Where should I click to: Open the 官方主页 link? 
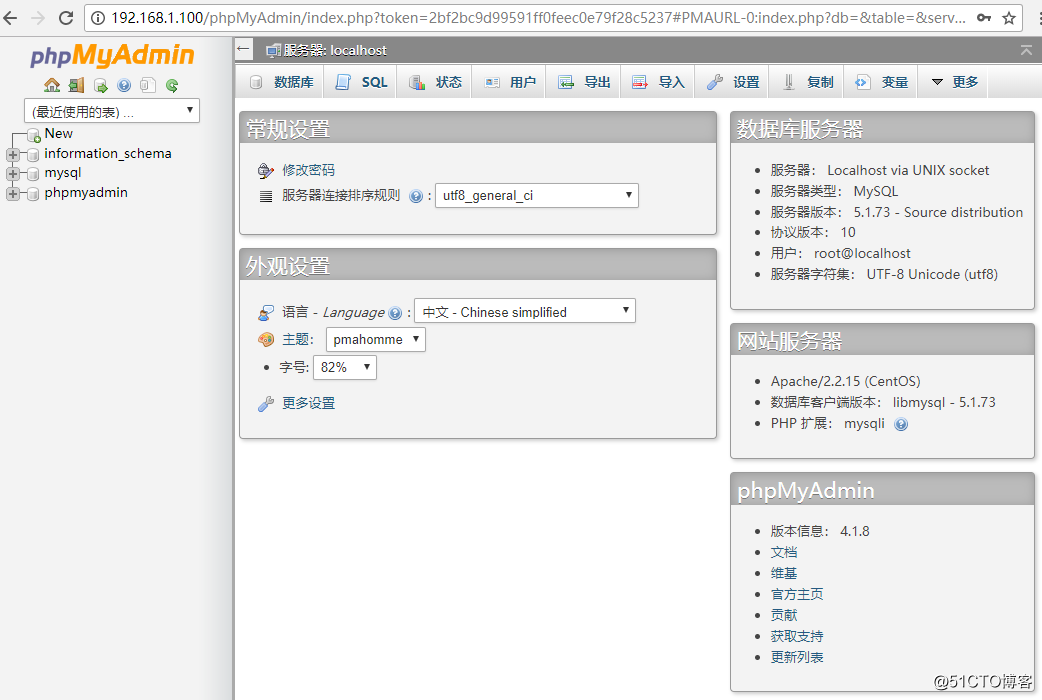[797, 594]
